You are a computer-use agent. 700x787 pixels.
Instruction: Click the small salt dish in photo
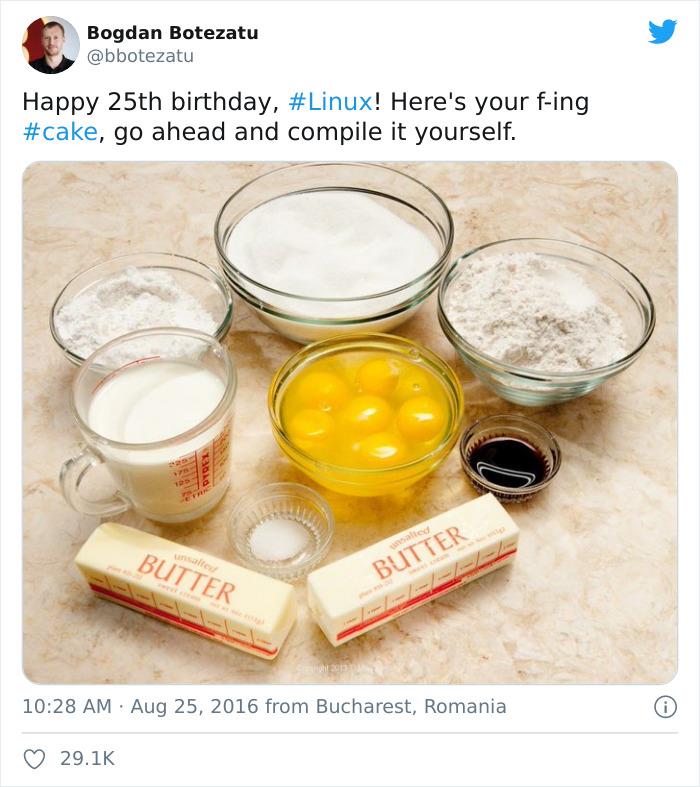point(281,529)
